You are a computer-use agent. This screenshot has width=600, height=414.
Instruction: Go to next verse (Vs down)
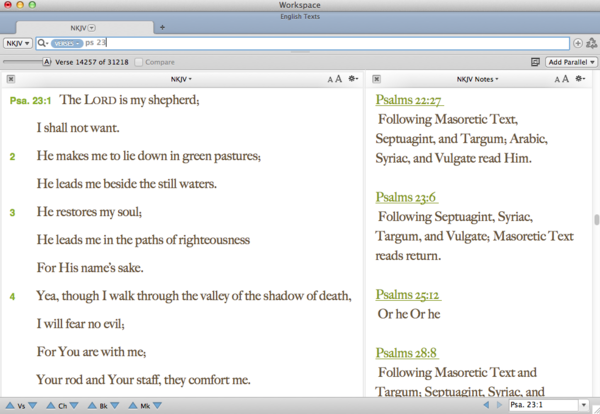(33, 406)
